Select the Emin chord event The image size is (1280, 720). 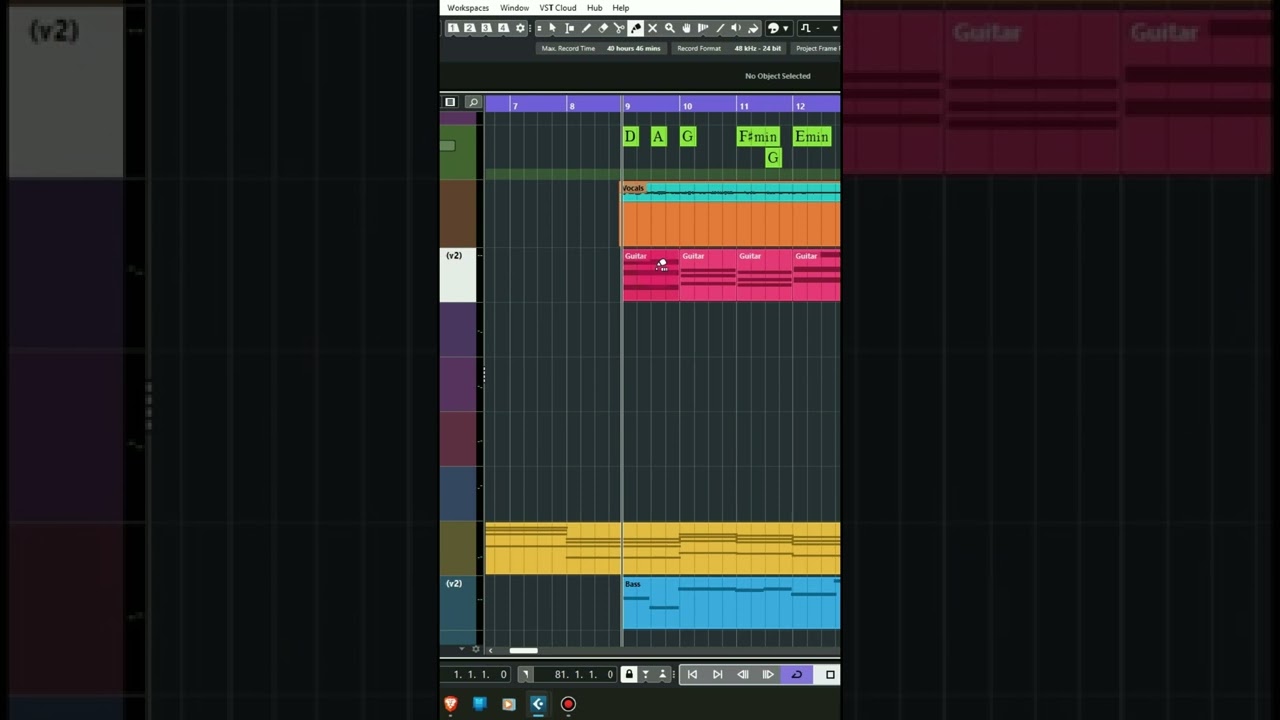812,136
